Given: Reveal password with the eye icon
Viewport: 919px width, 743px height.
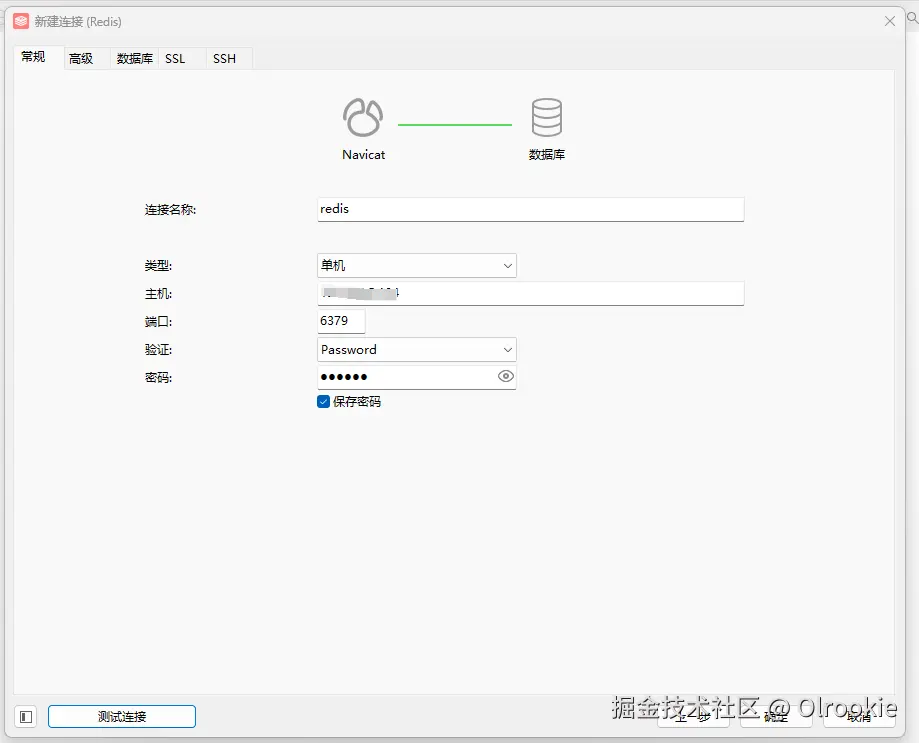Looking at the screenshot, I should pos(505,376).
